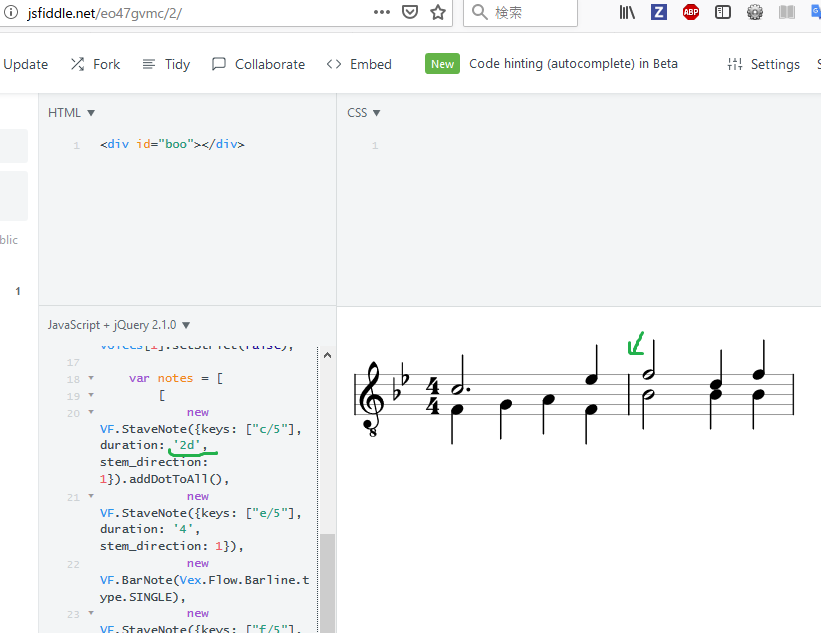
Task: Click the Zotero Z extension icon
Action: [x=659, y=12]
